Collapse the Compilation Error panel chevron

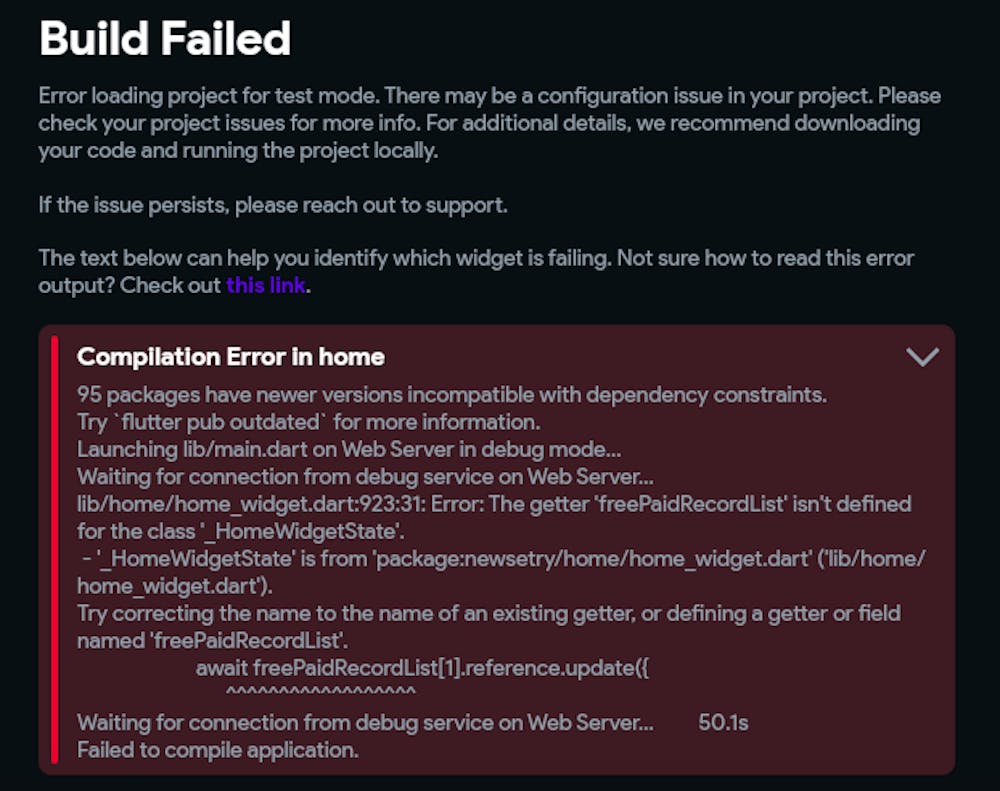[x=921, y=357]
